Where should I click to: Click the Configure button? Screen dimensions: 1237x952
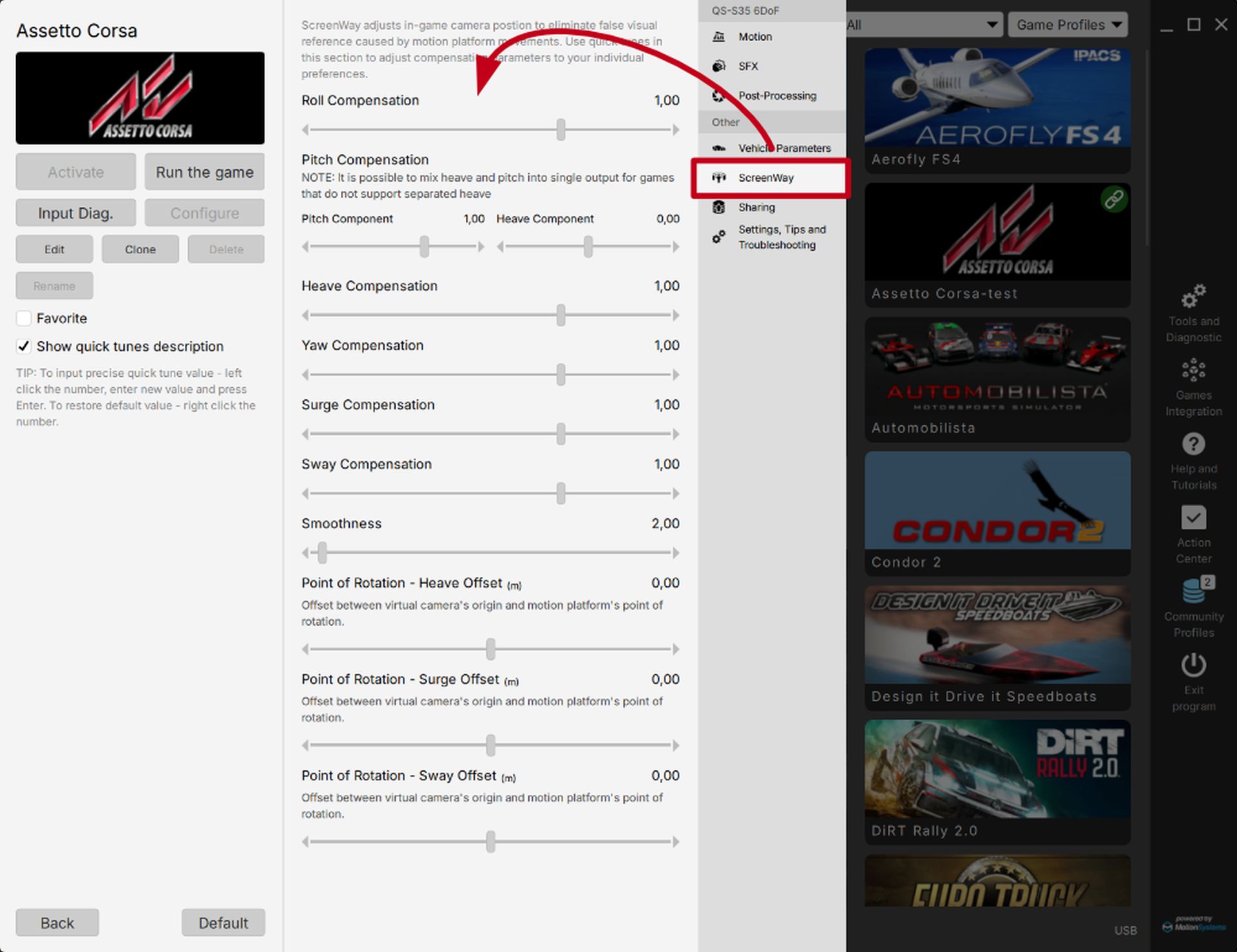click(204, 213)
